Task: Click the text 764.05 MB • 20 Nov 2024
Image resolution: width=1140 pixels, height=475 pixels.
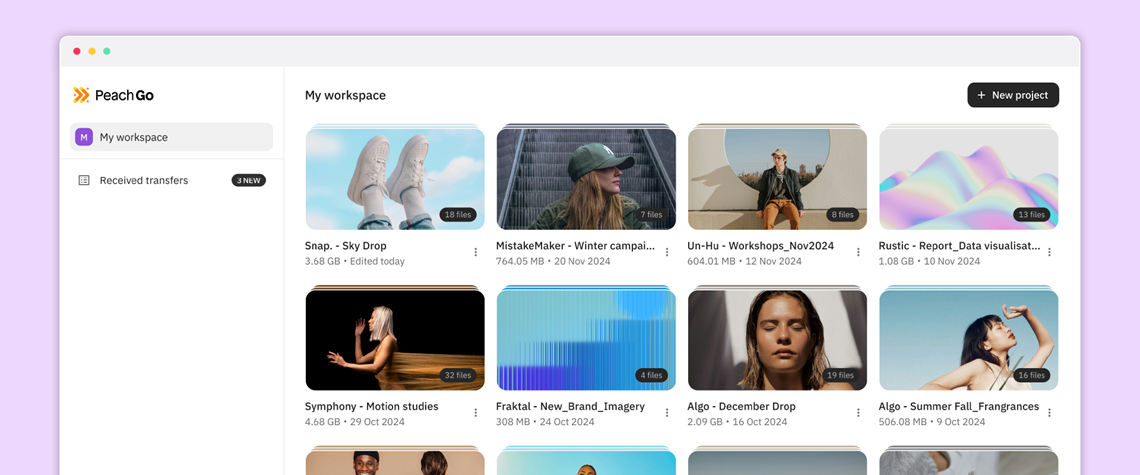Action: (x=553, y=261)
